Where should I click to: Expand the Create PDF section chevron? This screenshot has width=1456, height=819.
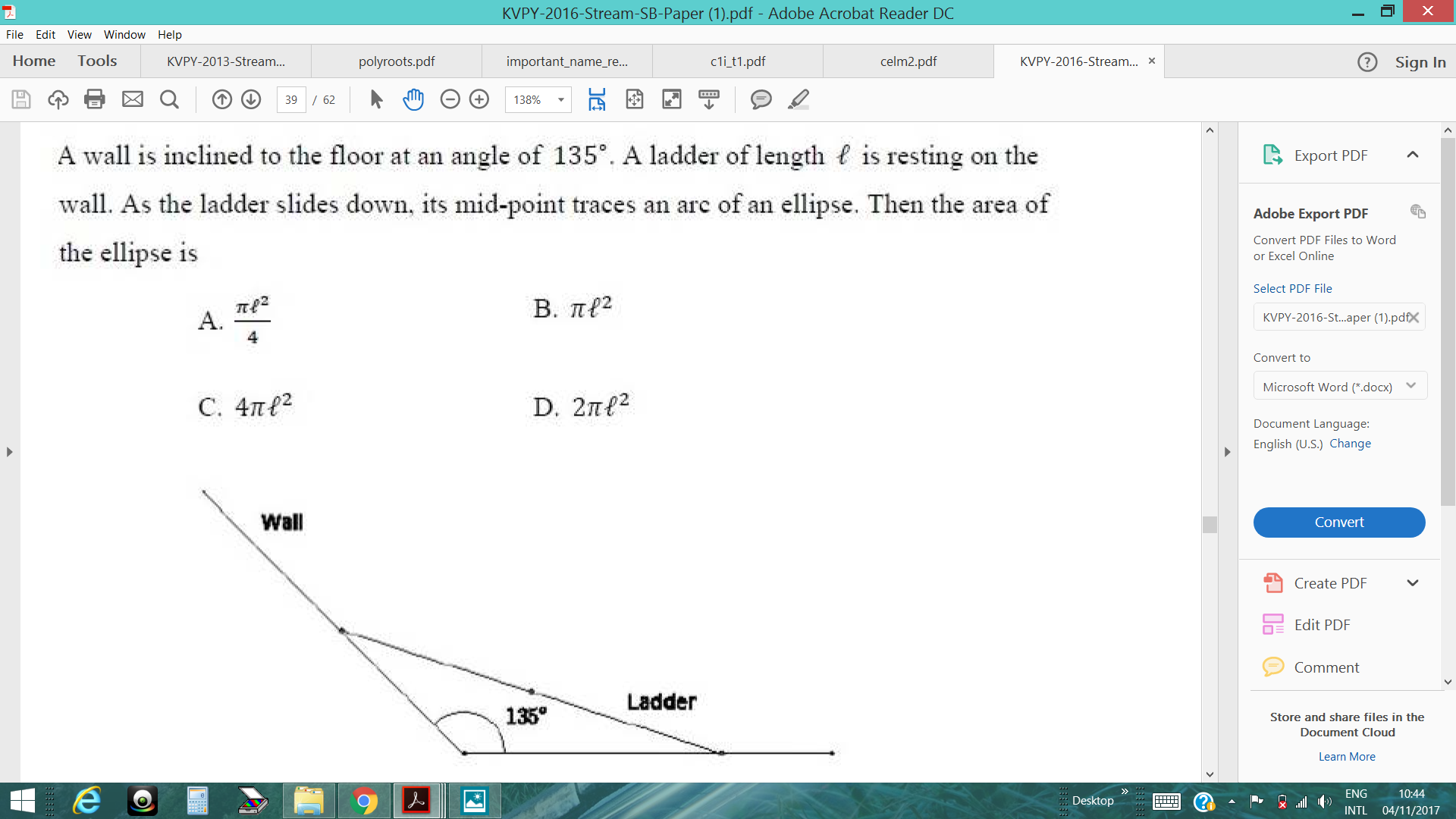click(1413, 583)
